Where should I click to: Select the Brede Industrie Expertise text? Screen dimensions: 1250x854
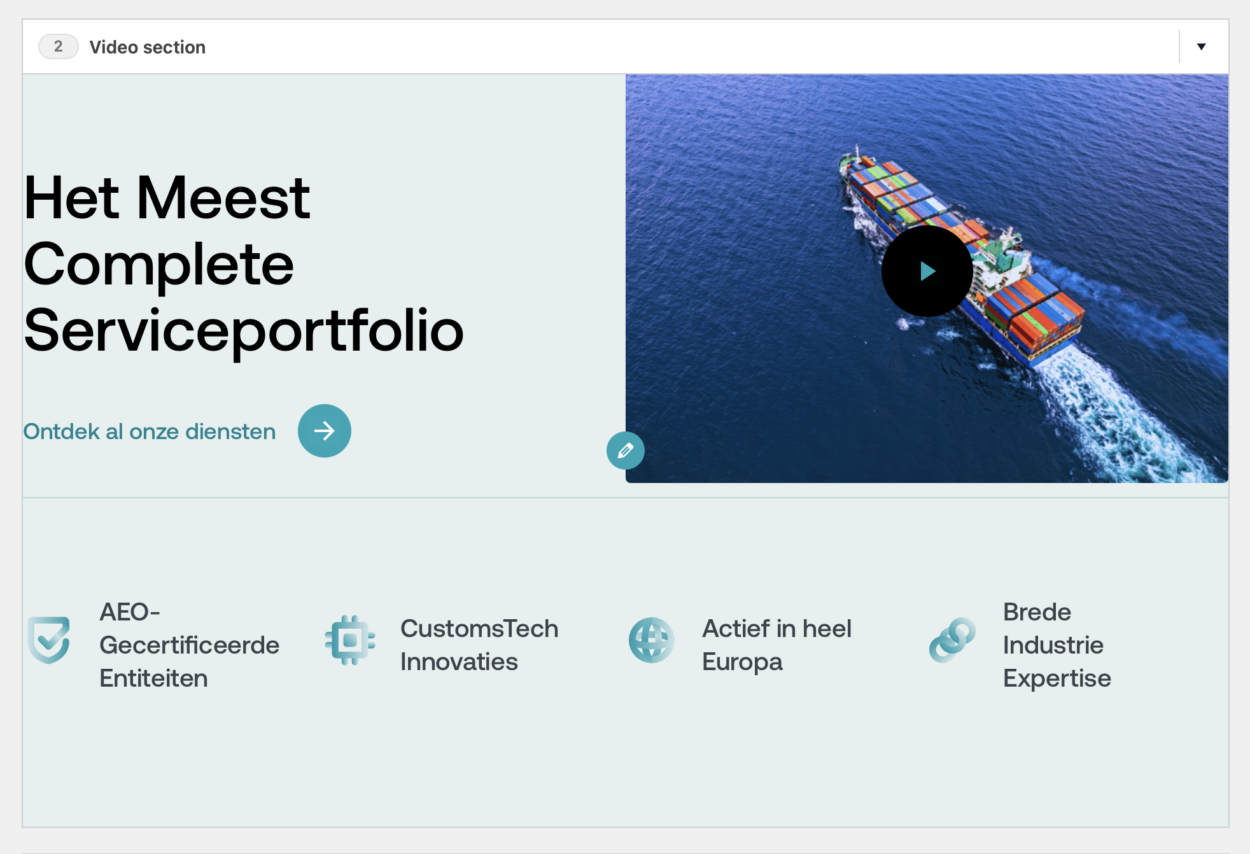(1056, 645)
